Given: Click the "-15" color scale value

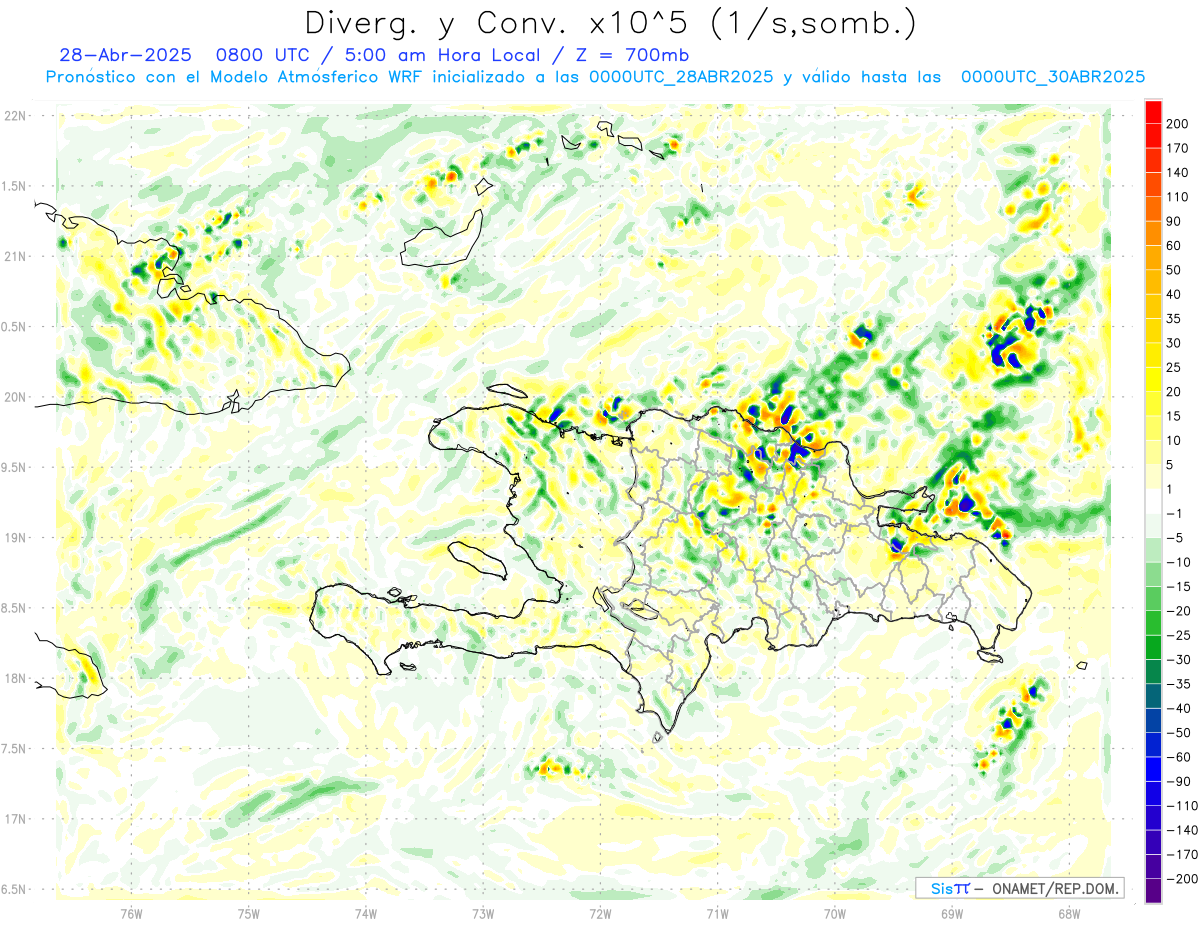Looking at the screenshot, I should tap(1179, 586).
